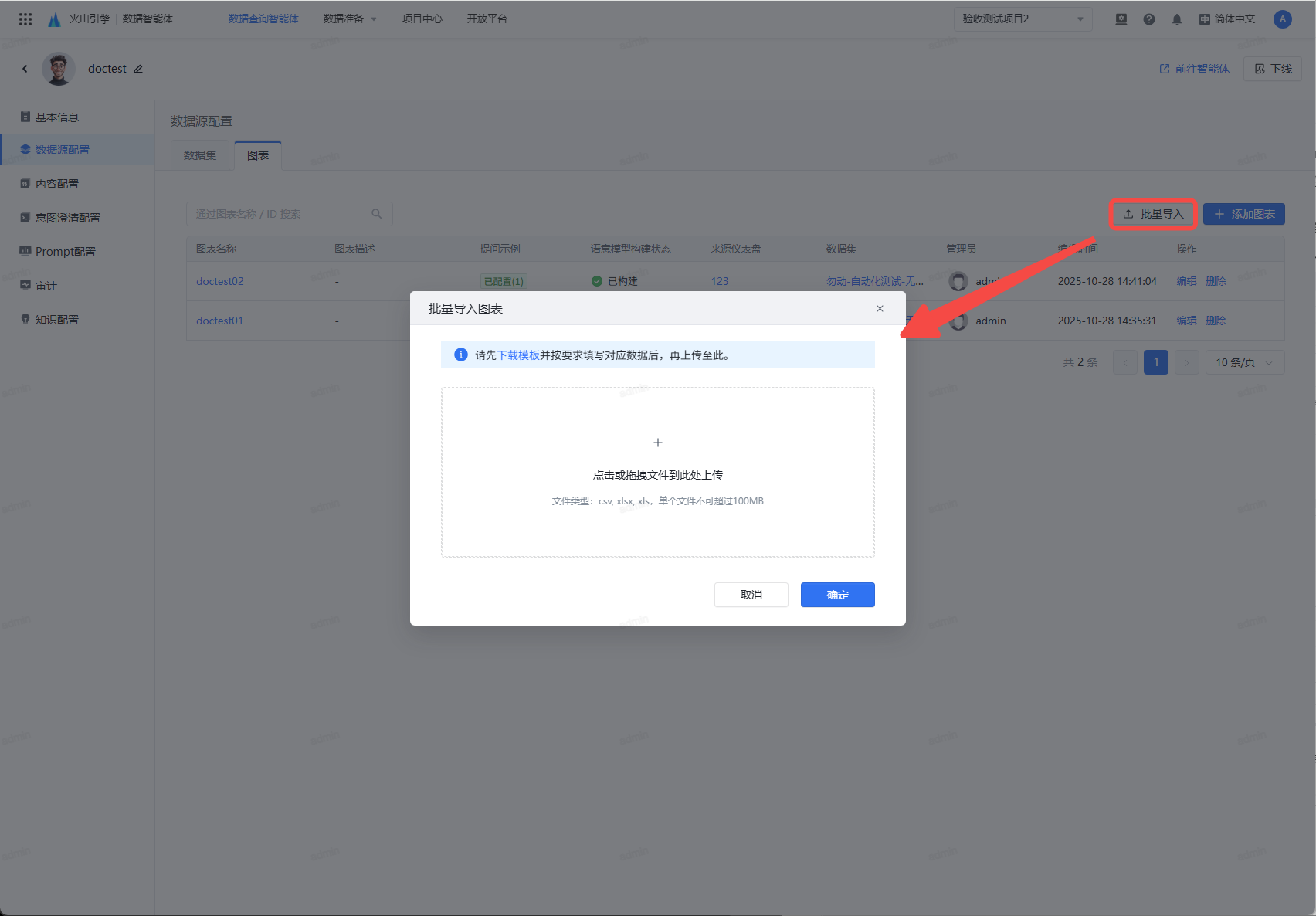The image size is (1316, 916).
Task: Open the 验收测试项目2 project dropdown
Action: coord(1022,19)
